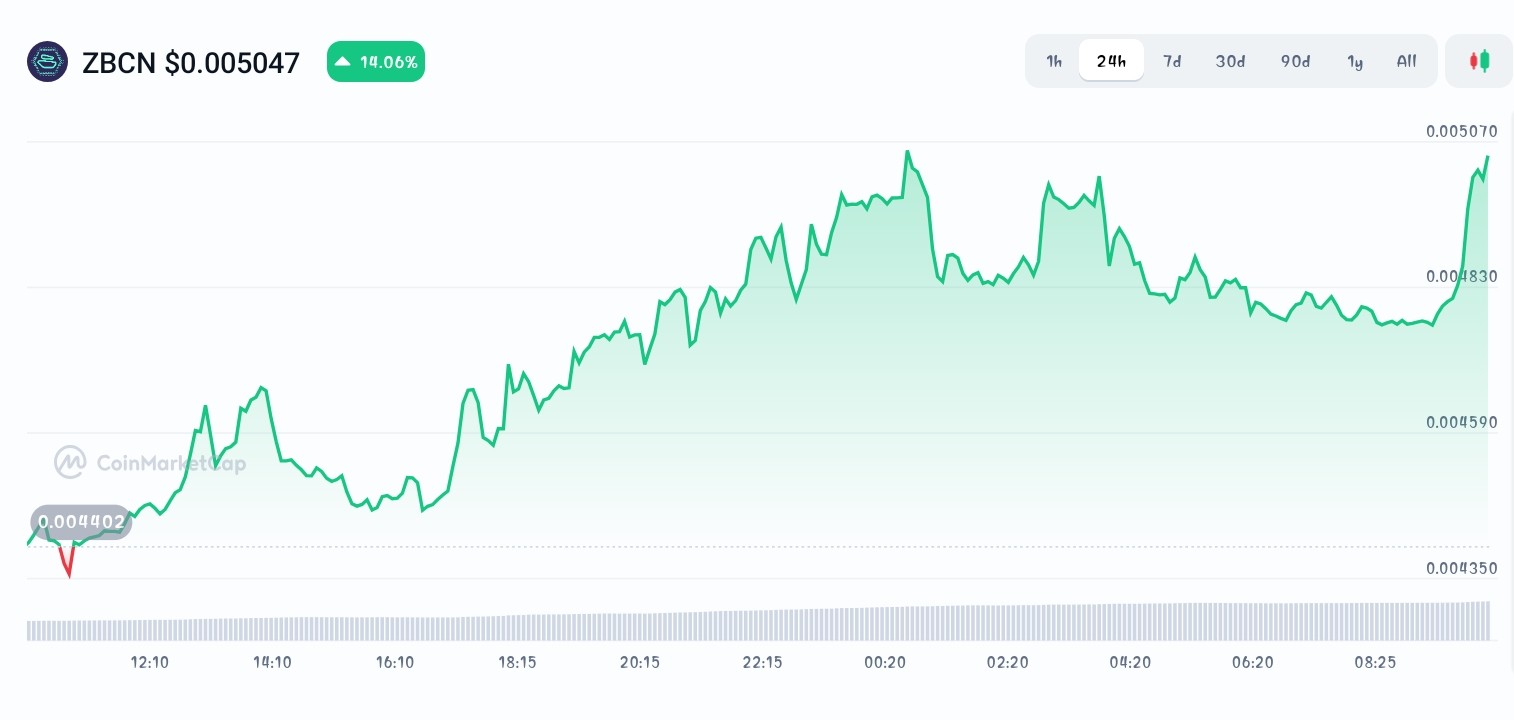
Task: Click the ZBCN price text header
Action: [x=191, y=62]
